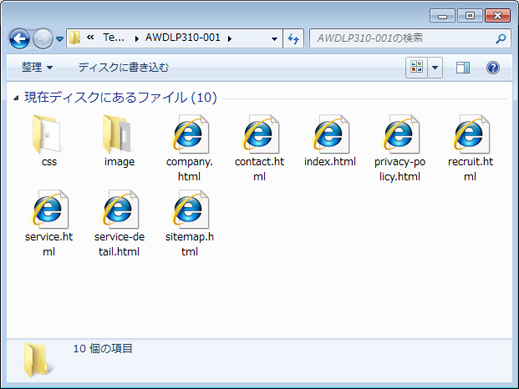Open the view options dropdown arrow
The image size is (519, 389).
435,68
